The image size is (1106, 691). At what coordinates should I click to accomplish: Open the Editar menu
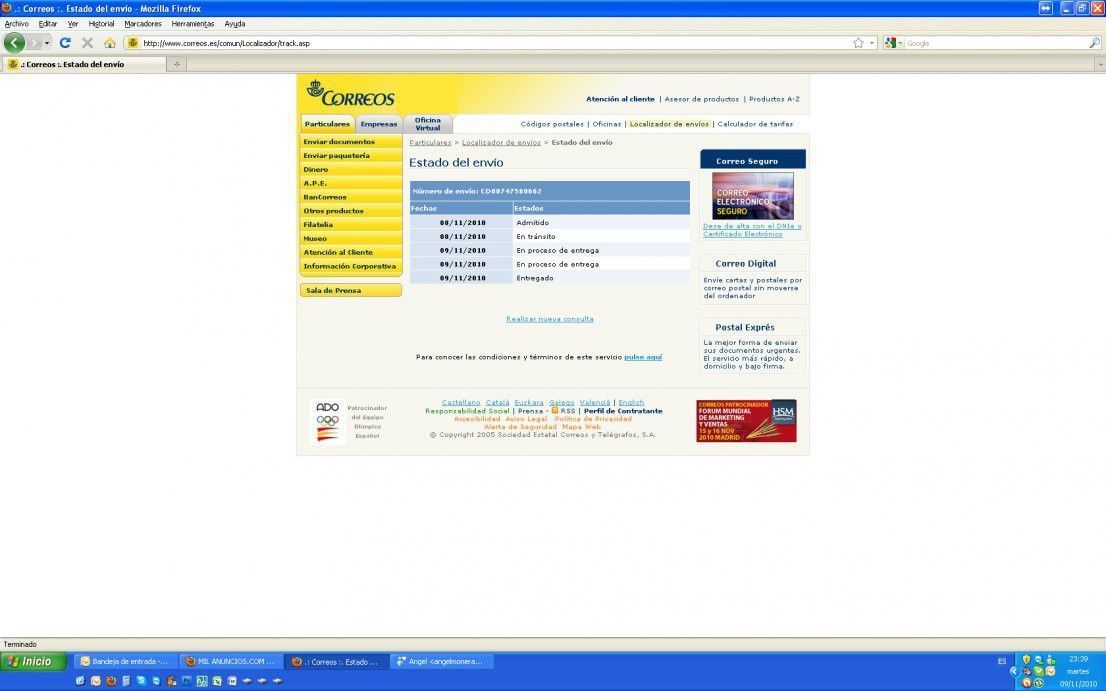[48, 24]
